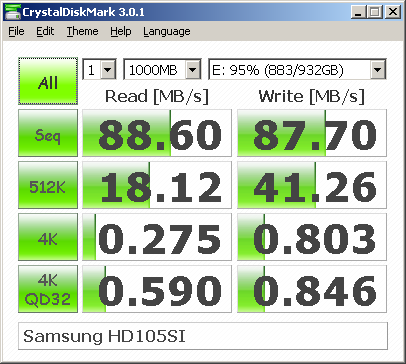Click the Read [MB/s] column header

(157, 96)
